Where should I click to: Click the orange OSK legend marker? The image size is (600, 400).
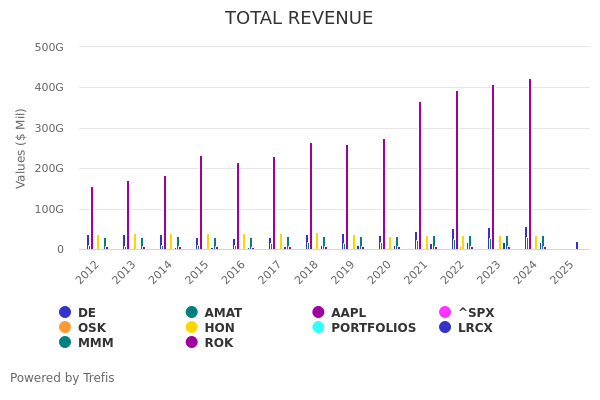65,328
